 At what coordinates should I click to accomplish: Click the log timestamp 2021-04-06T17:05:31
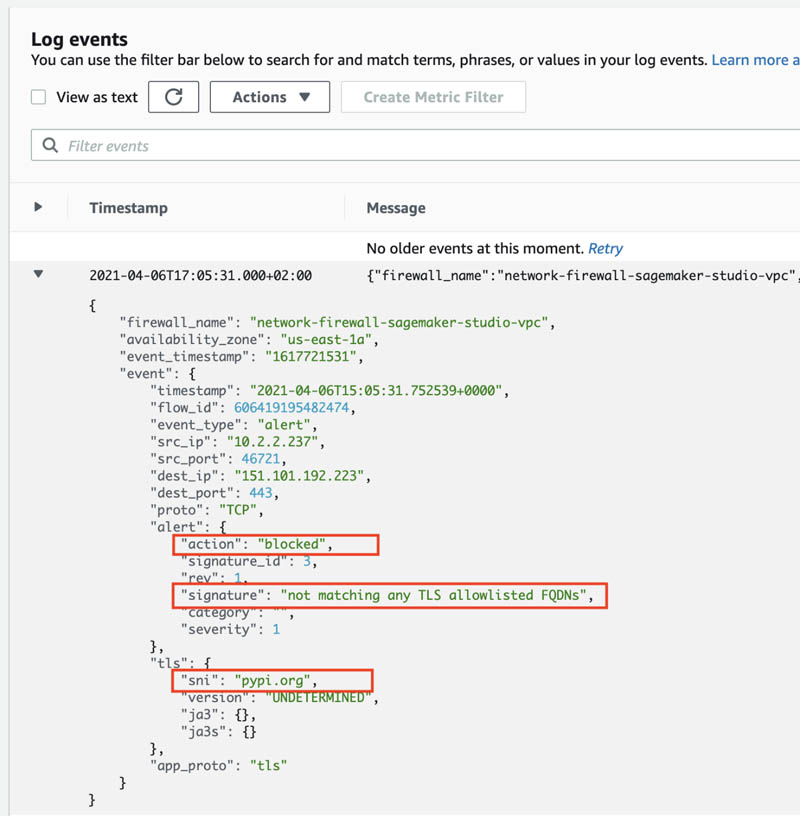(x=200, y=275)
